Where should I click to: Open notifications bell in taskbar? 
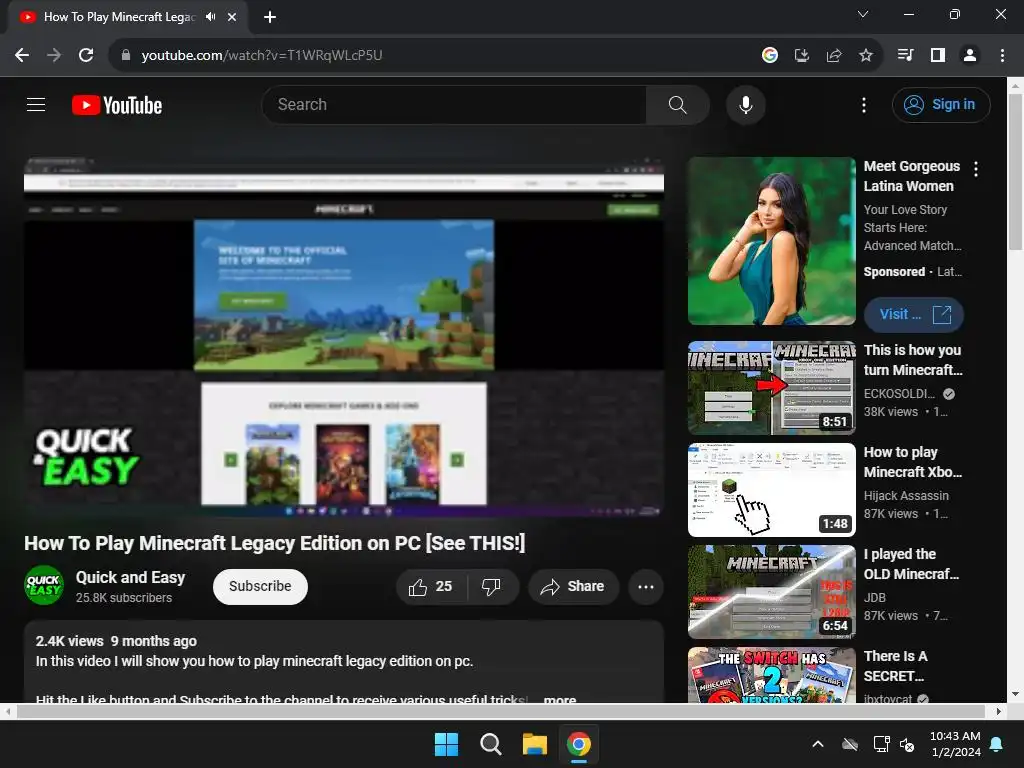[997, 744]
